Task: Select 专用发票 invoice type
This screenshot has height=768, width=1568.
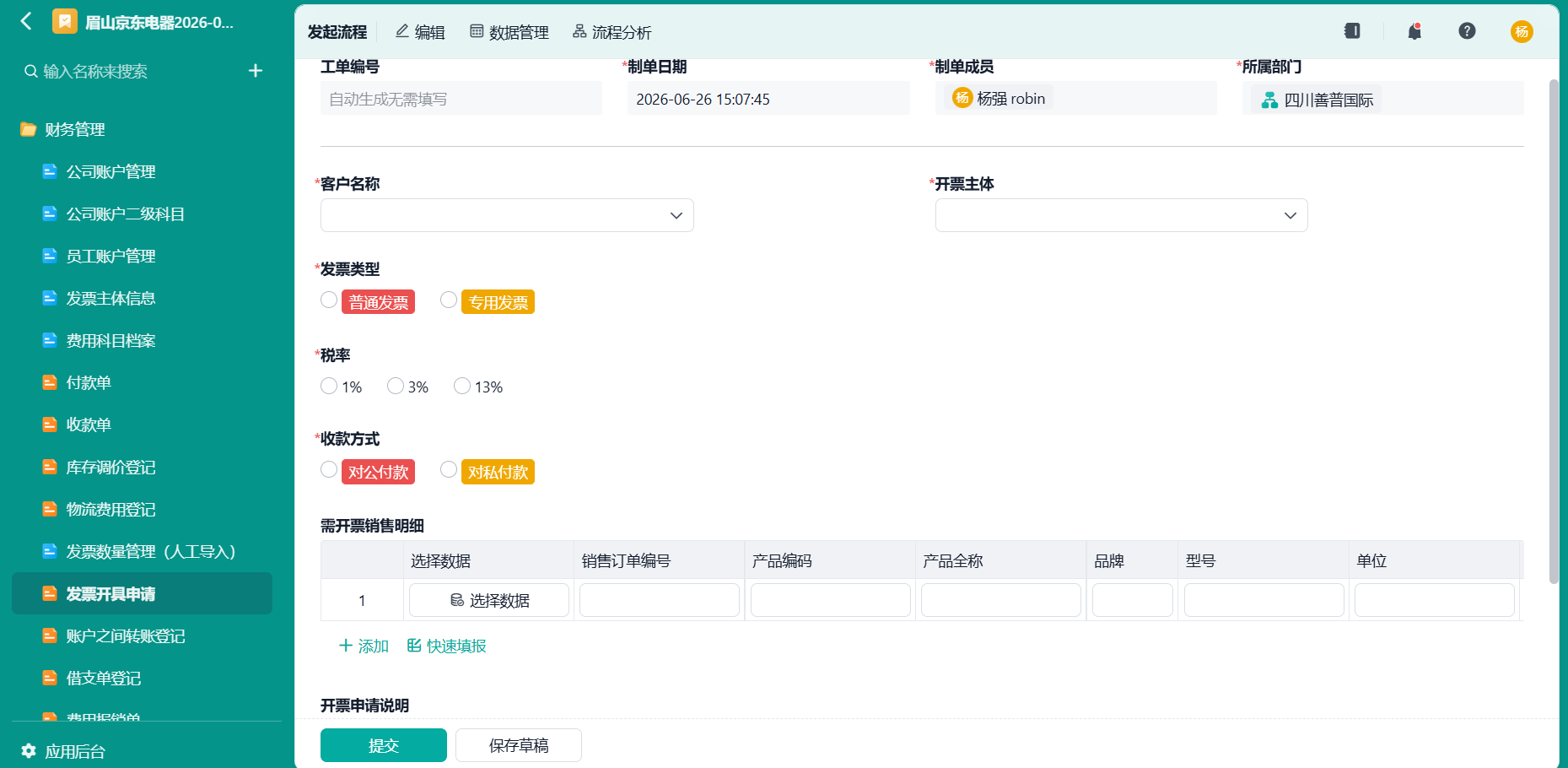Action: [449, 300]
